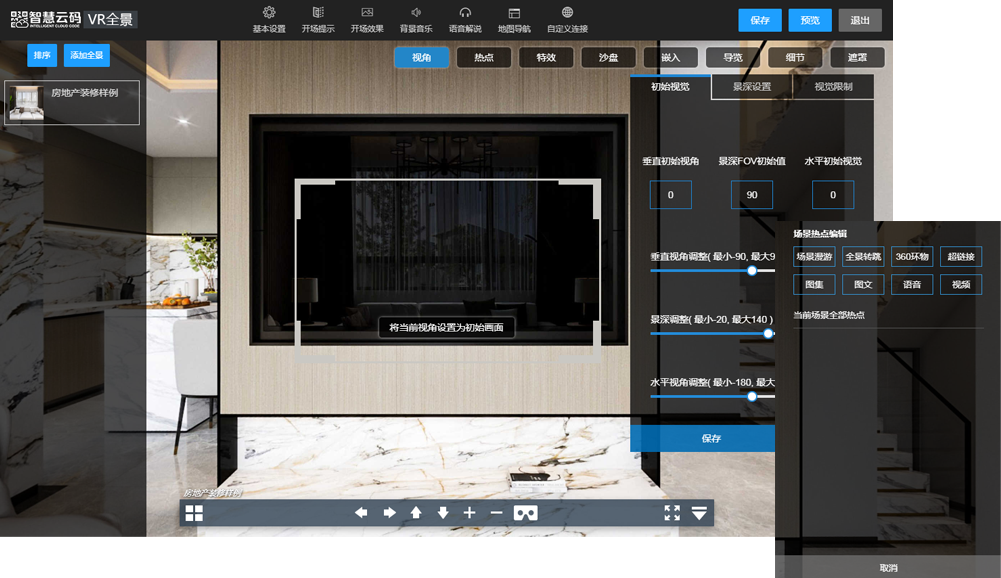Select 房地产装修样例 scene thumbnail

(72, 103)
